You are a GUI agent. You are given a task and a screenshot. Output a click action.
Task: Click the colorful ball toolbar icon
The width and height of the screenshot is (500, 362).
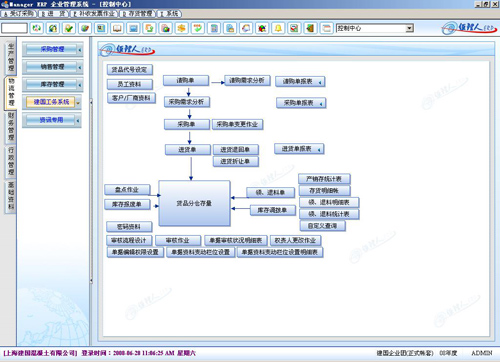262,28
